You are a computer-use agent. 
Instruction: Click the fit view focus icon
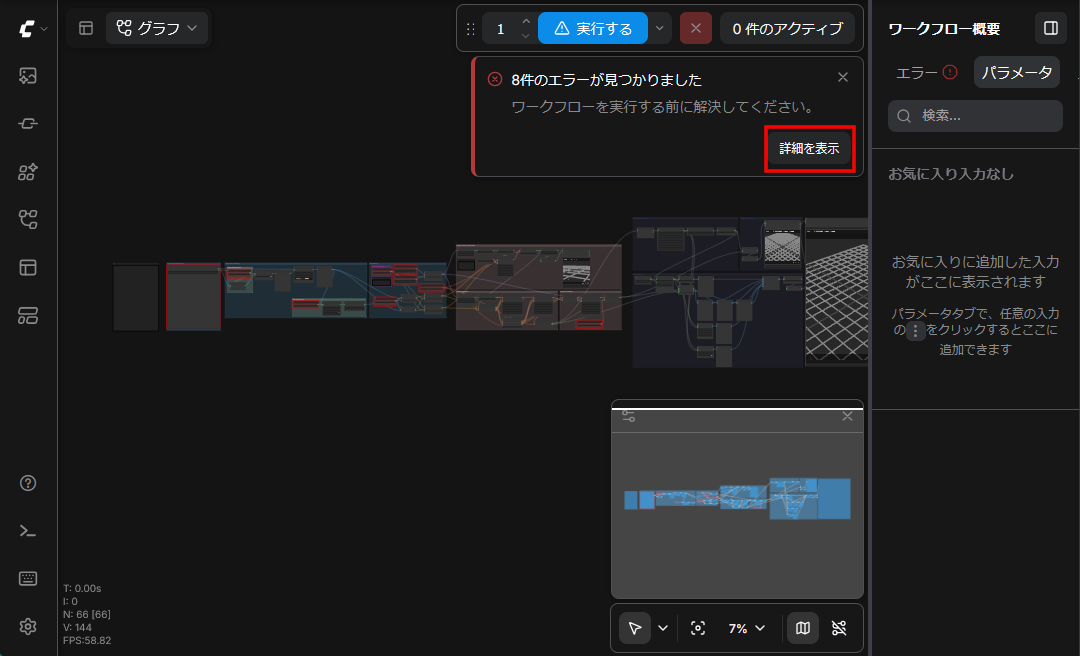click(698, 628)
